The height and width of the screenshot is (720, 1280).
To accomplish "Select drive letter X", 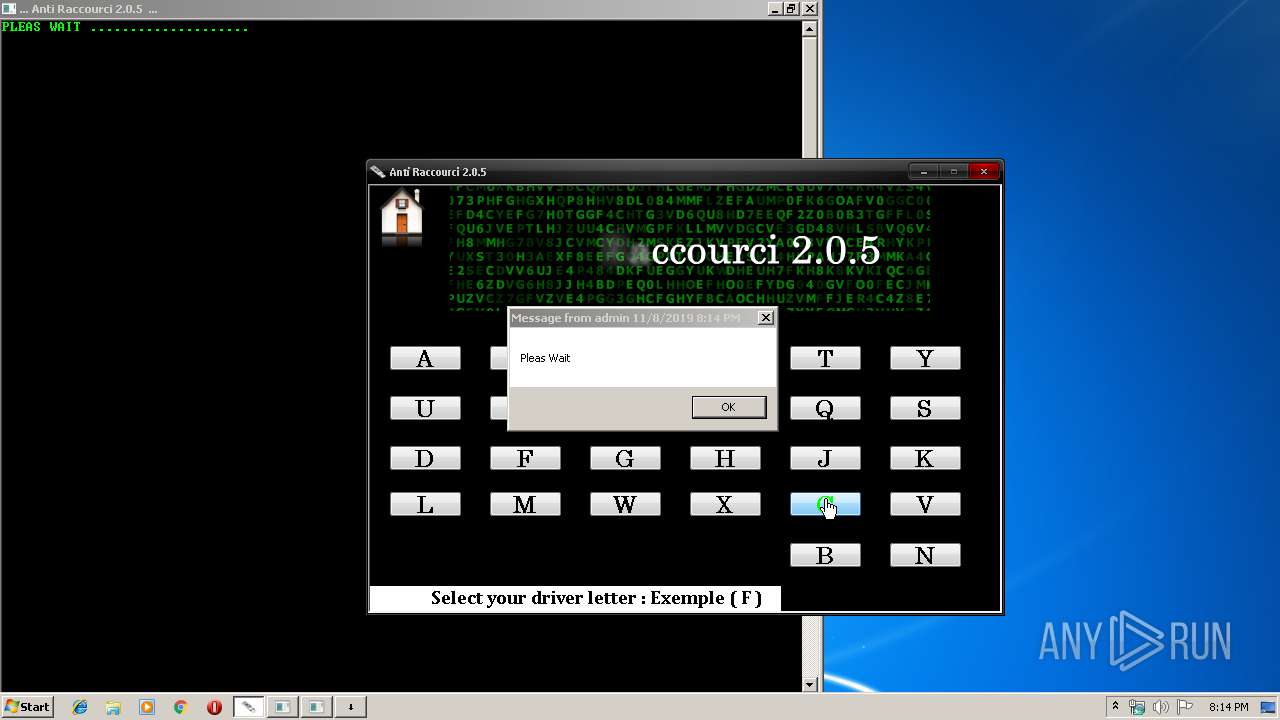I will pos(725,505).
